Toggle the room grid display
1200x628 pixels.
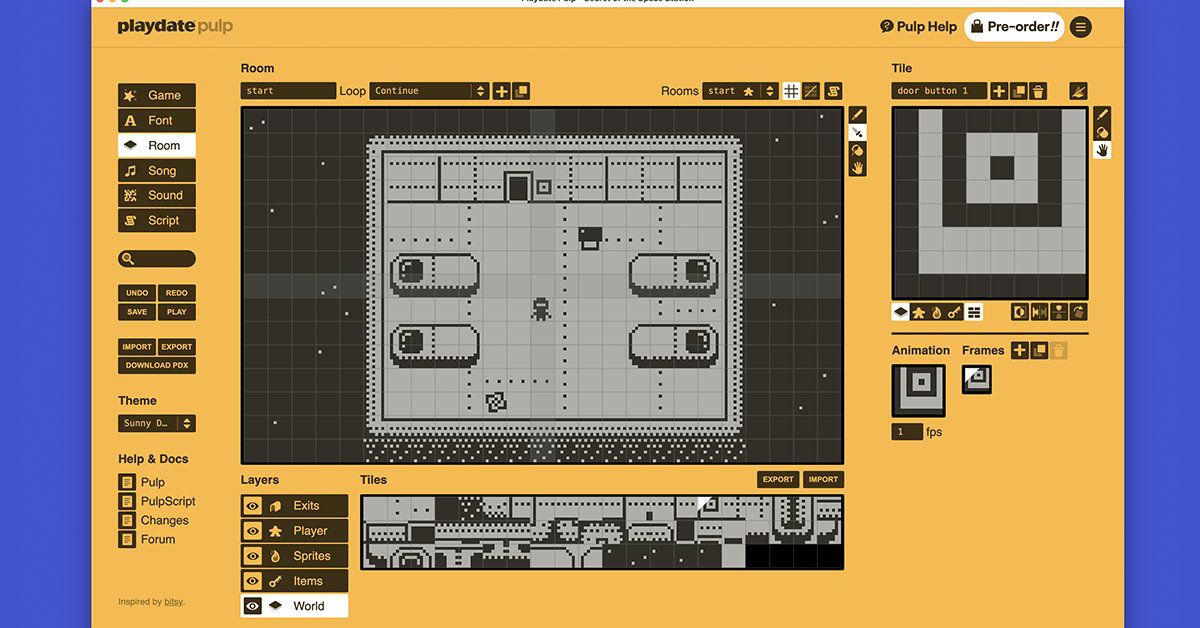[791, 91]
